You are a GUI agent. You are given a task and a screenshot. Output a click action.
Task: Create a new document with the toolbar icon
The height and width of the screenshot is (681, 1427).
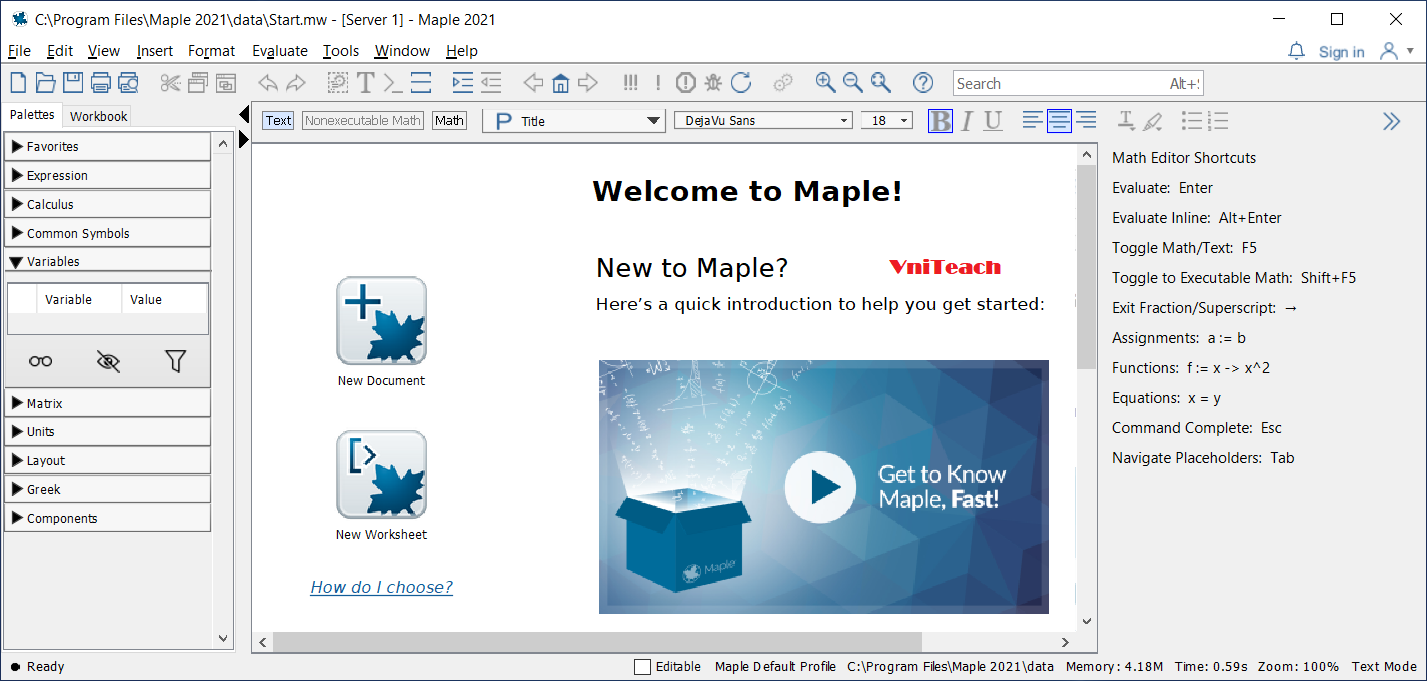click(19, 83)
